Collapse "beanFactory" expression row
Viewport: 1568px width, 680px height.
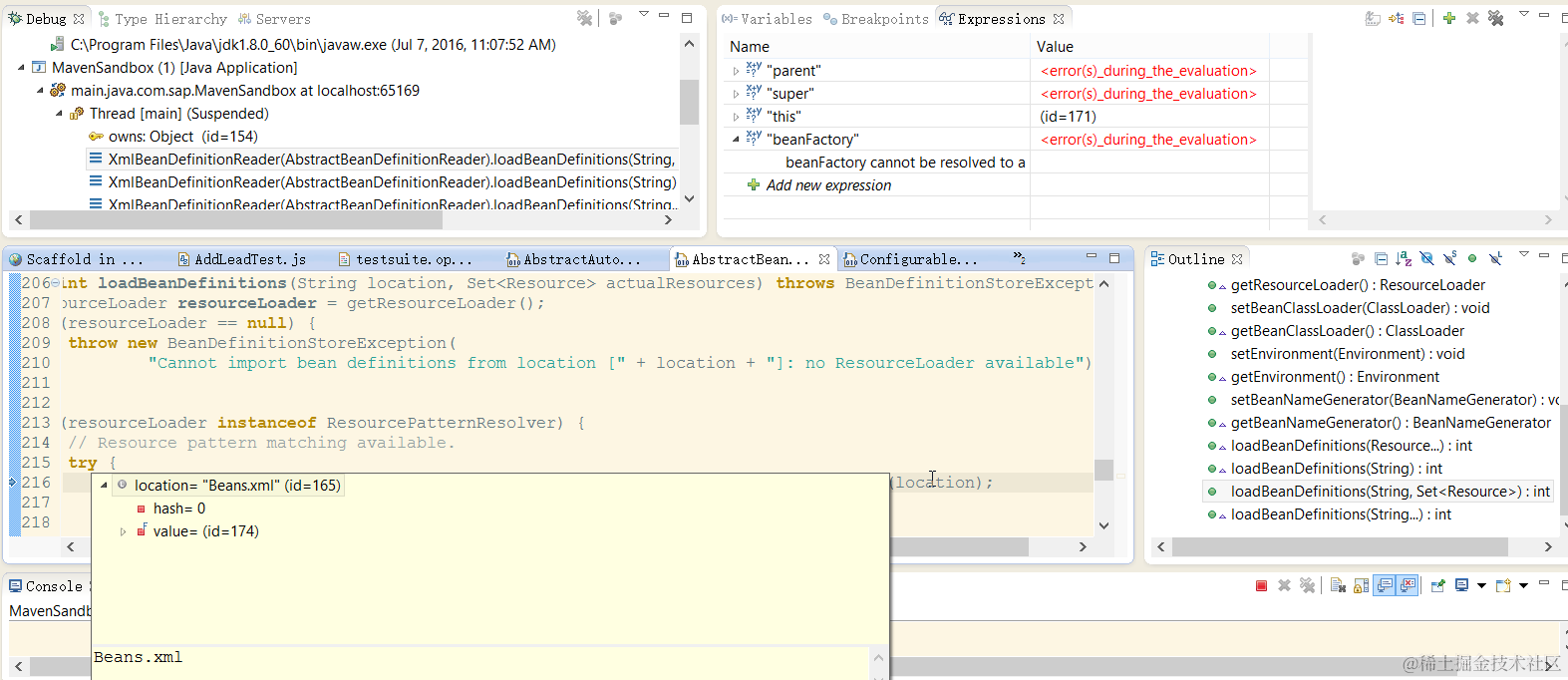pyautogui.click(x=736, y=140)
